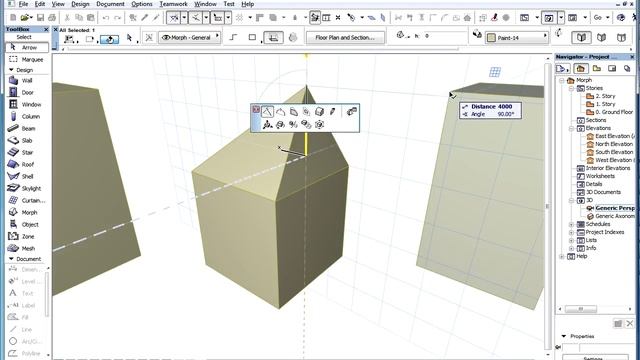This screenshot has height=360, width=640.
Task: Open the Teamwork menu
Action: coord(173,4)
